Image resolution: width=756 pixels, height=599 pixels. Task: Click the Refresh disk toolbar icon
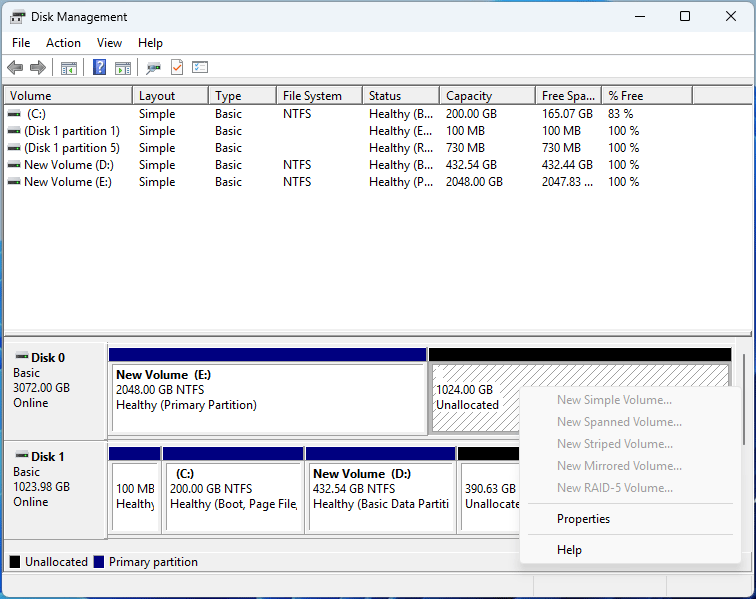point(153,68)
